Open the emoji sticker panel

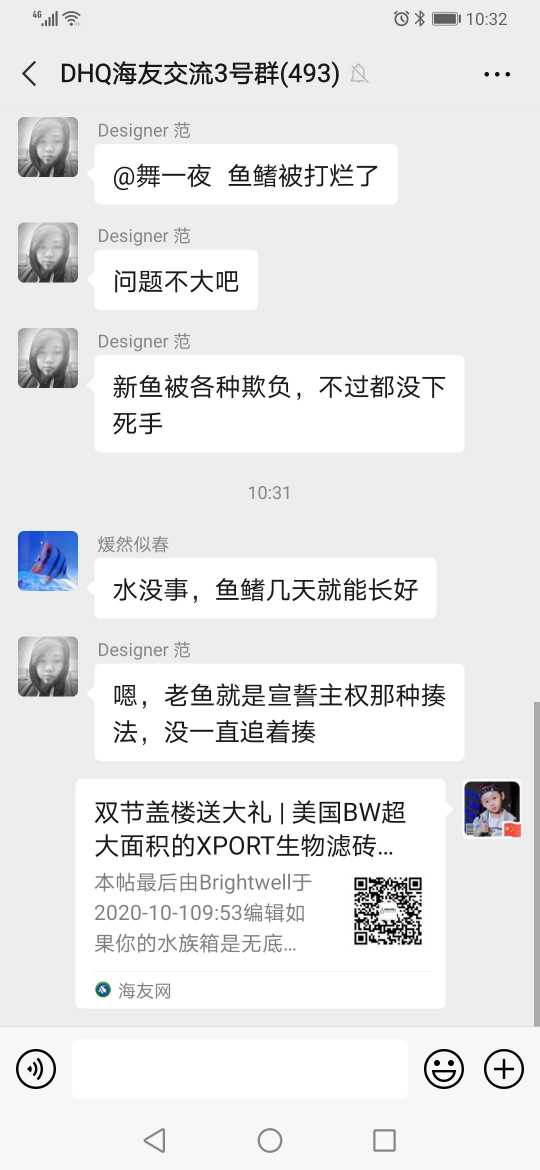[444, 1069]
